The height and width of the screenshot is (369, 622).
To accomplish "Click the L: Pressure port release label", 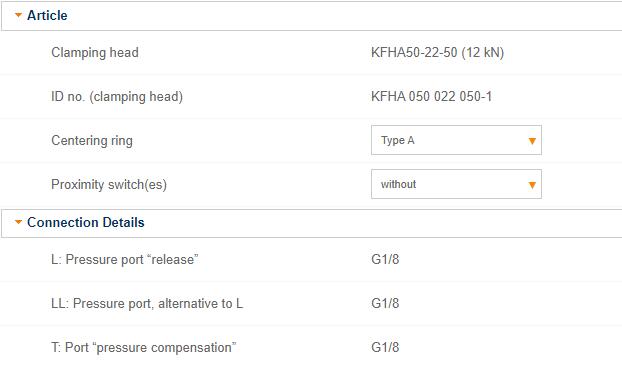I will pyautogui.click(x=125, y=259).
